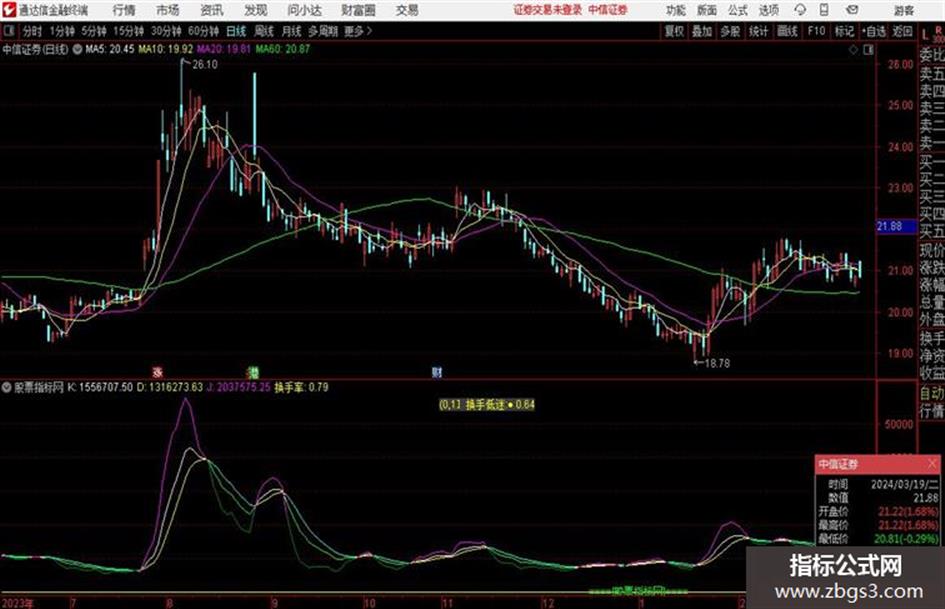Add stock via the 自选 button
The width and height of the screenshot is (945, 609).
pos(874,31)
